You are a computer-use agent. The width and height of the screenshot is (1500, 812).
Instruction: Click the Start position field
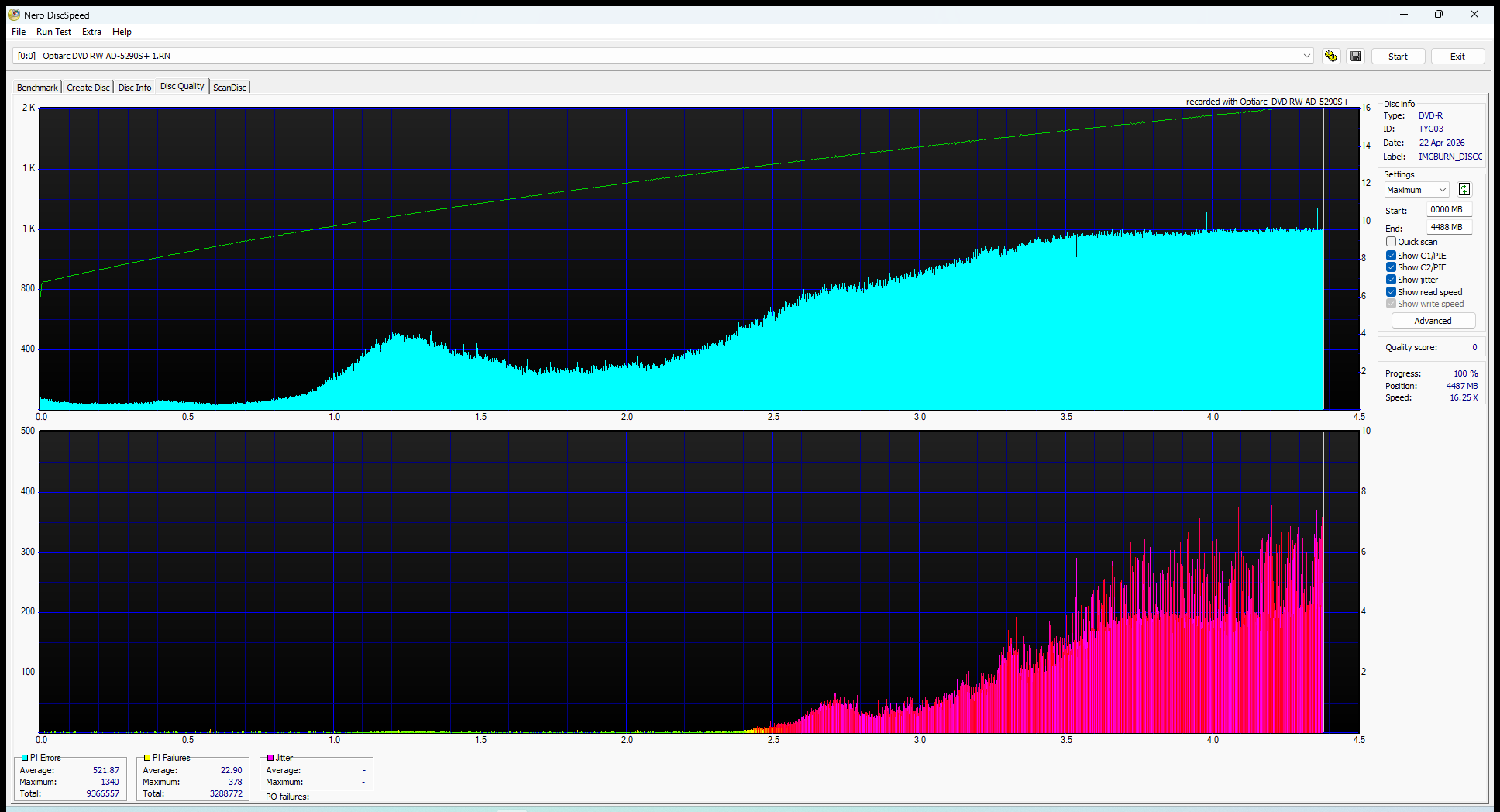1448,210
